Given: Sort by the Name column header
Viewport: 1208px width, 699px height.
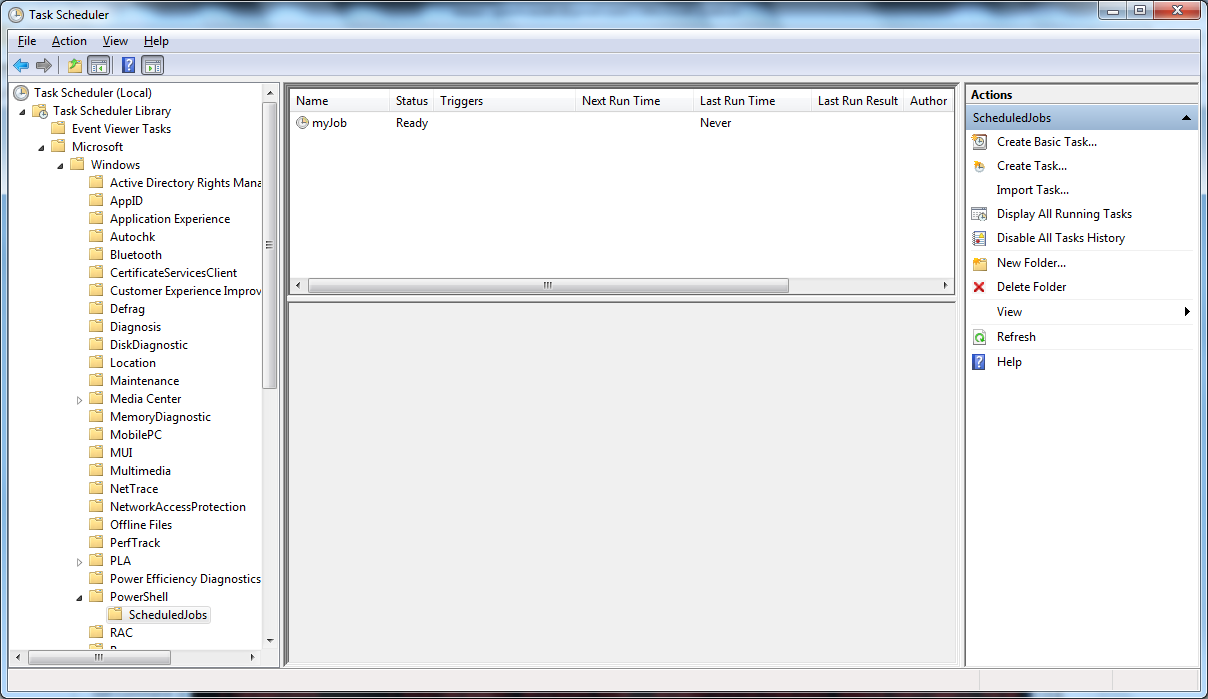Looking at the screenshot, I should (339, 101).
